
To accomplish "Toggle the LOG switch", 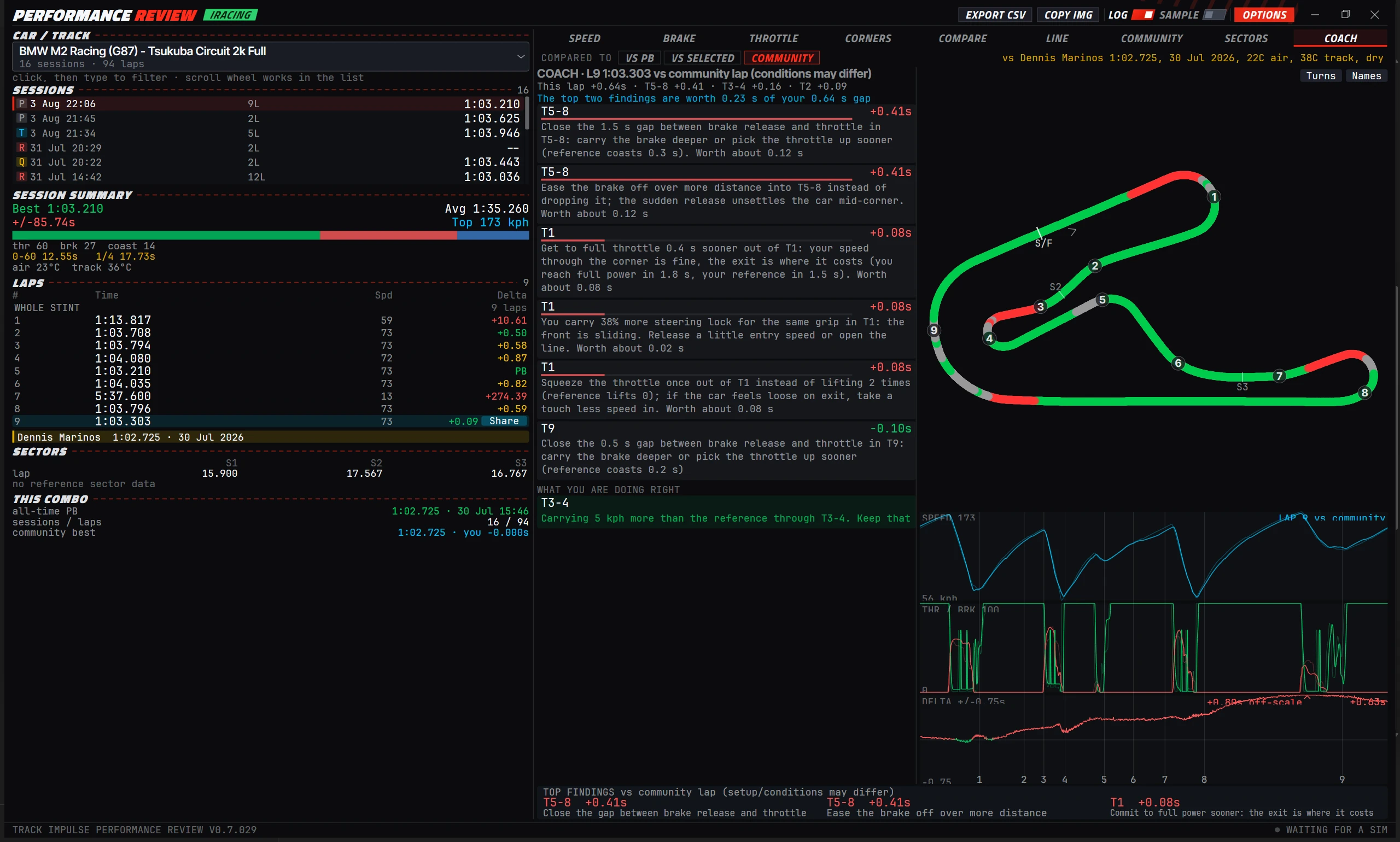I will coord(1142,15).
